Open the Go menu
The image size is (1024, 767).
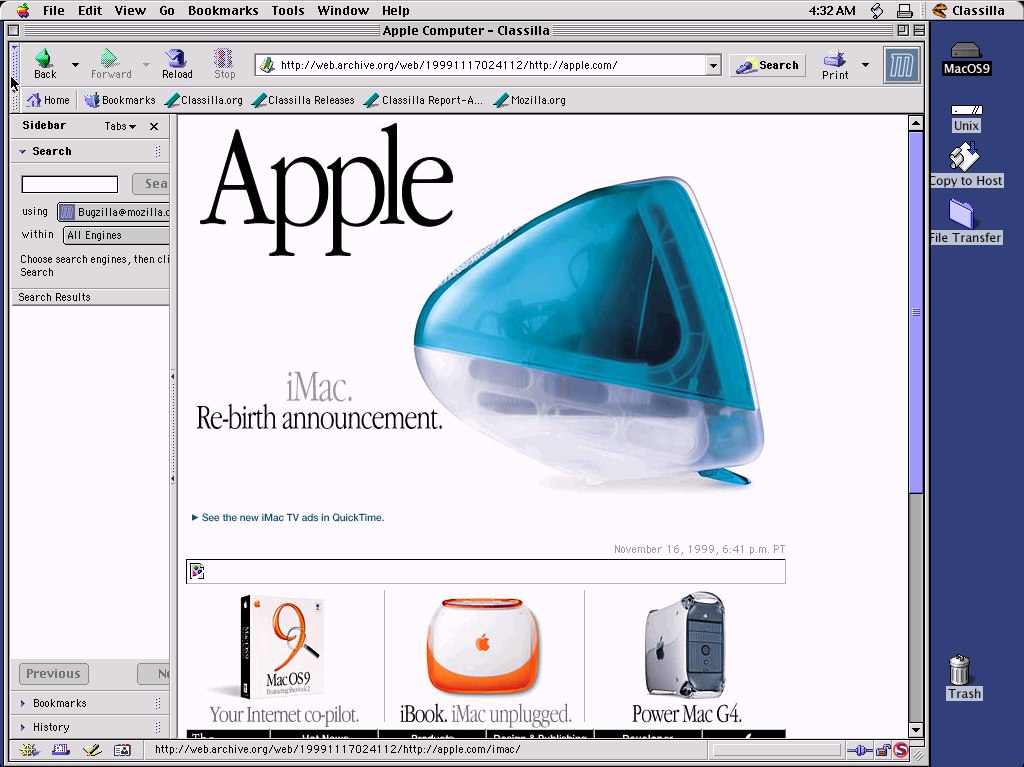pos(167,10)
